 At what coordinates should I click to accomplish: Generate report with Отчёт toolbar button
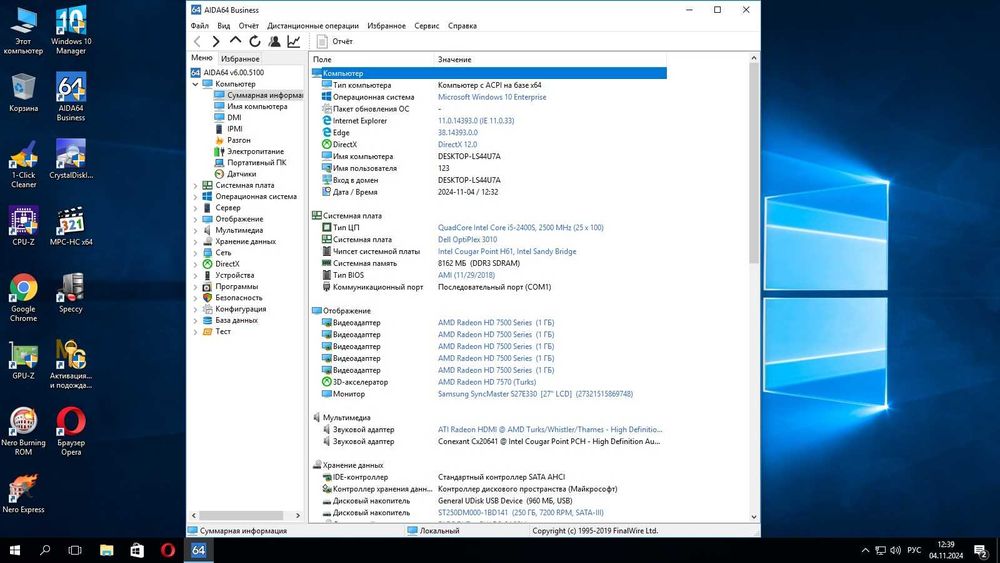pyautogui.click(x=335, y=41)
